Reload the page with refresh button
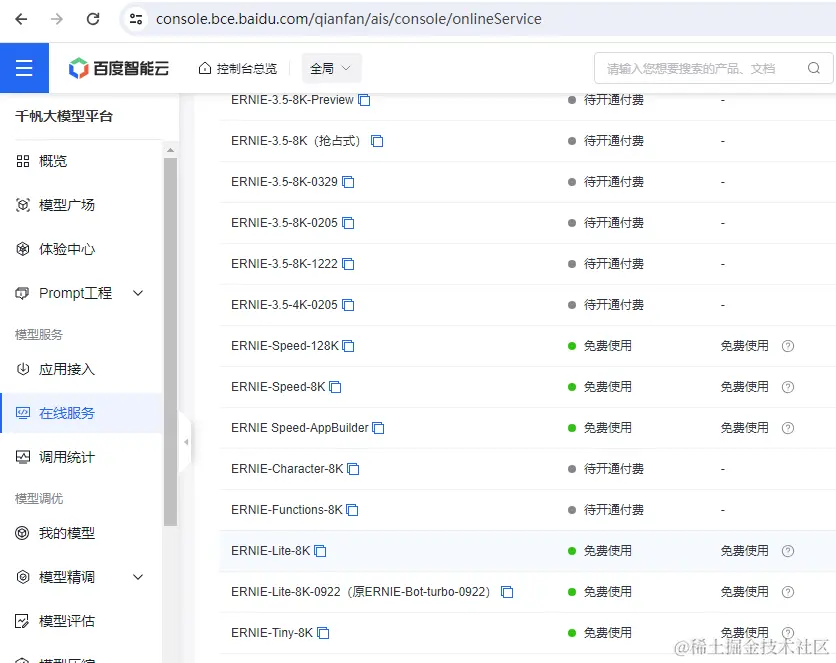 93,19
